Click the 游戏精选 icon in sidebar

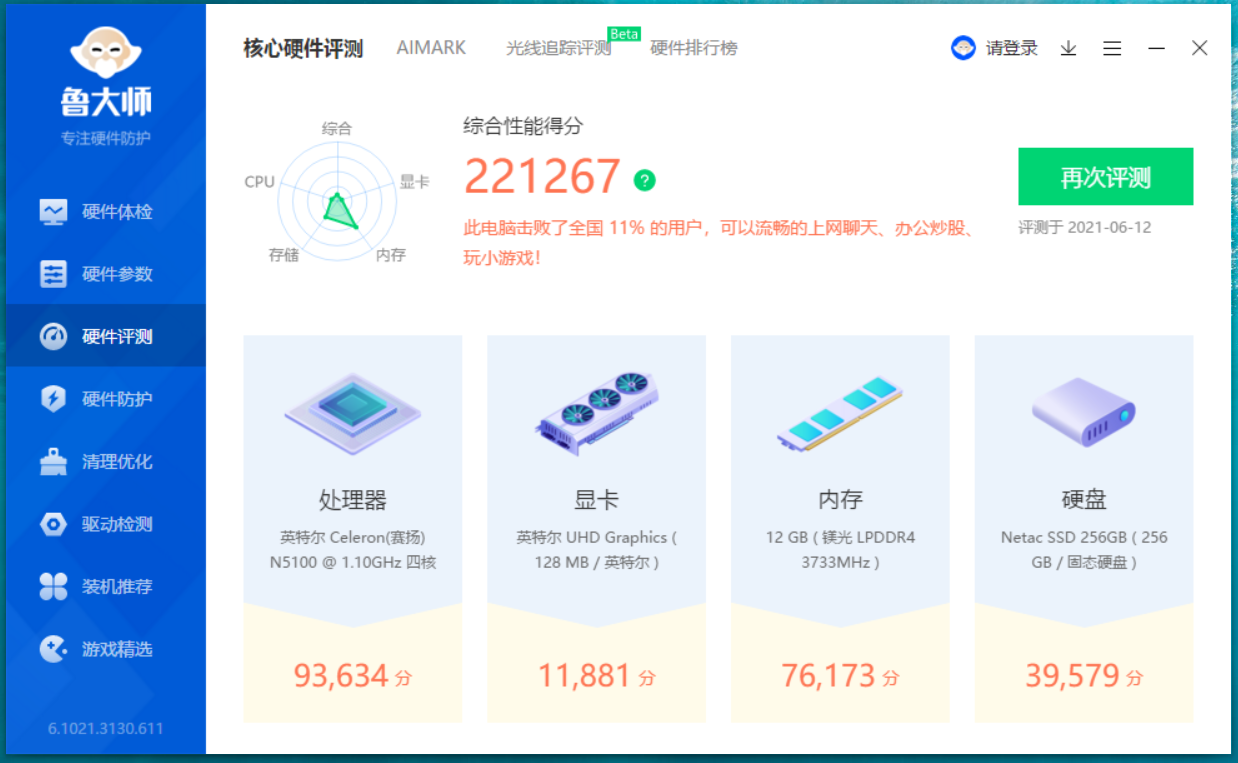[53, 649]
